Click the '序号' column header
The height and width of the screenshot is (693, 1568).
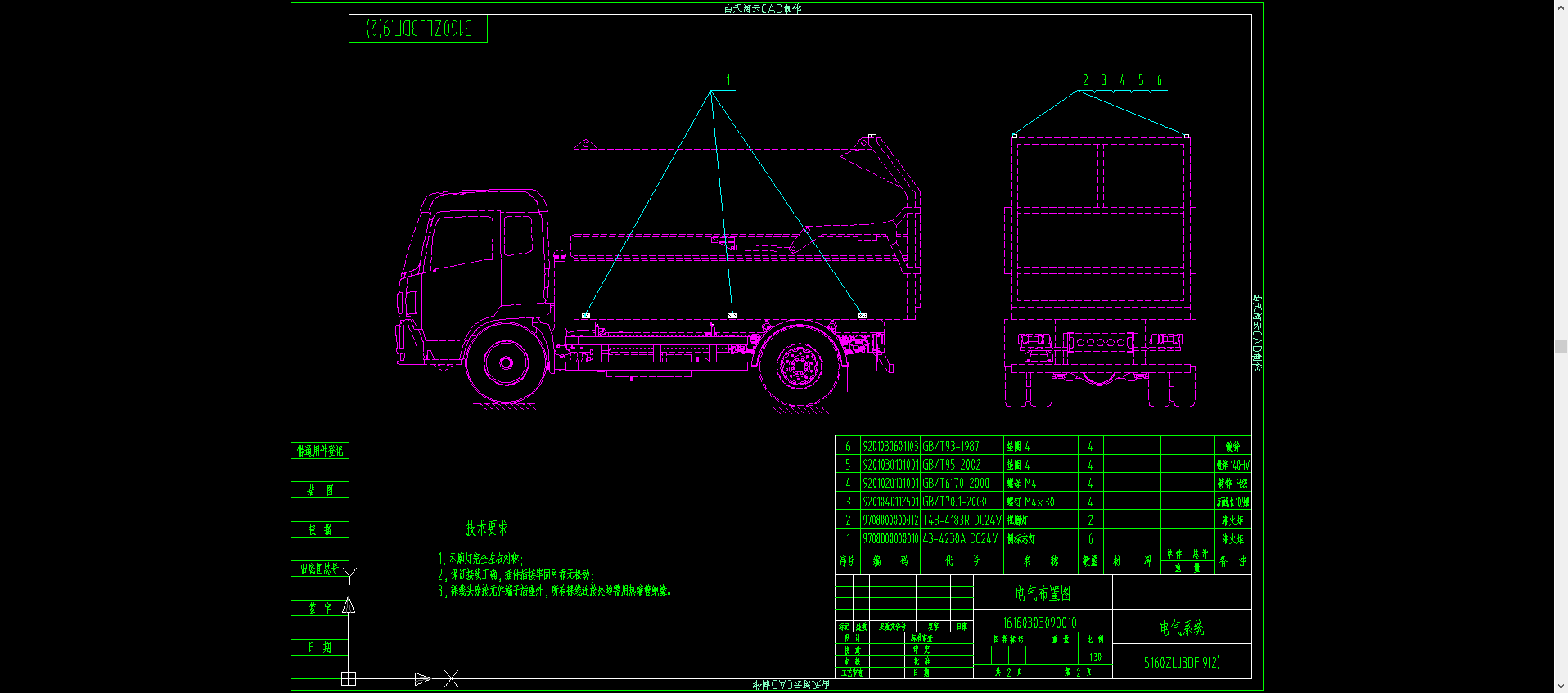(847, 561)
